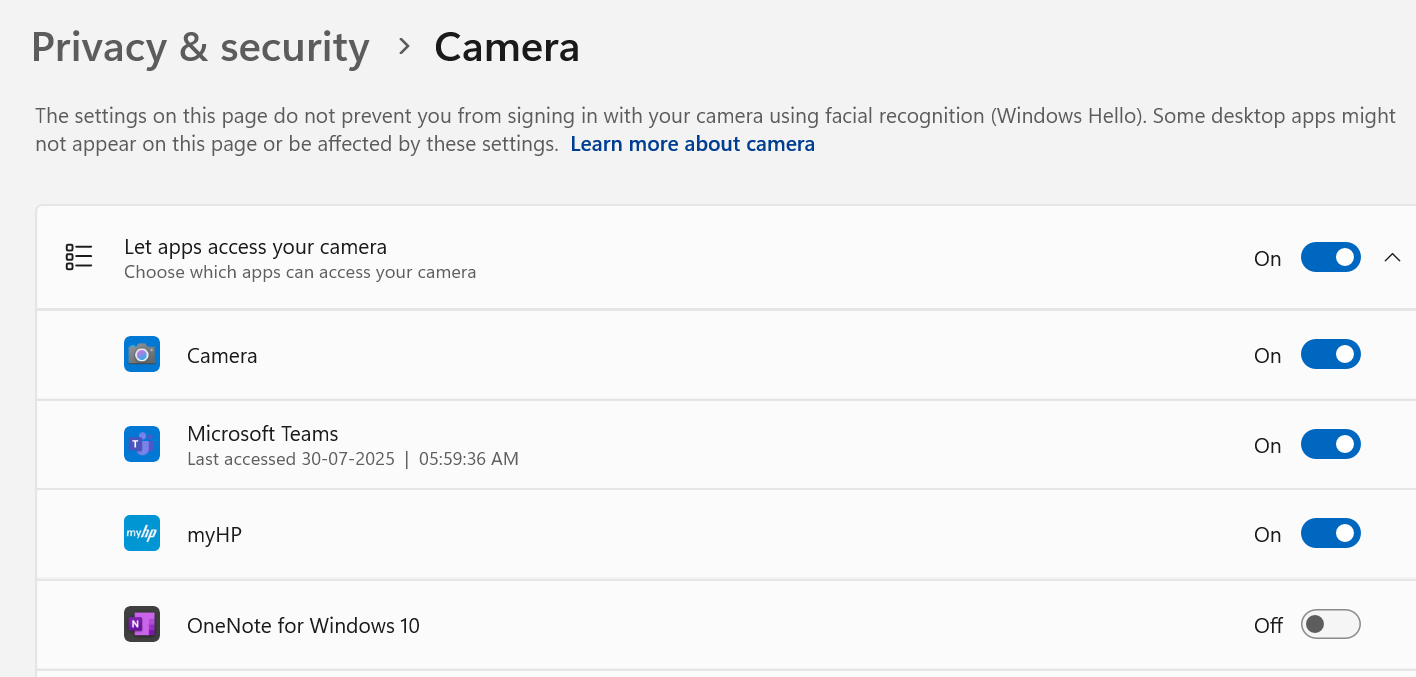Click the myHP app icon
This screenshot has width=1416, height=677.
(x=142, y=534)
